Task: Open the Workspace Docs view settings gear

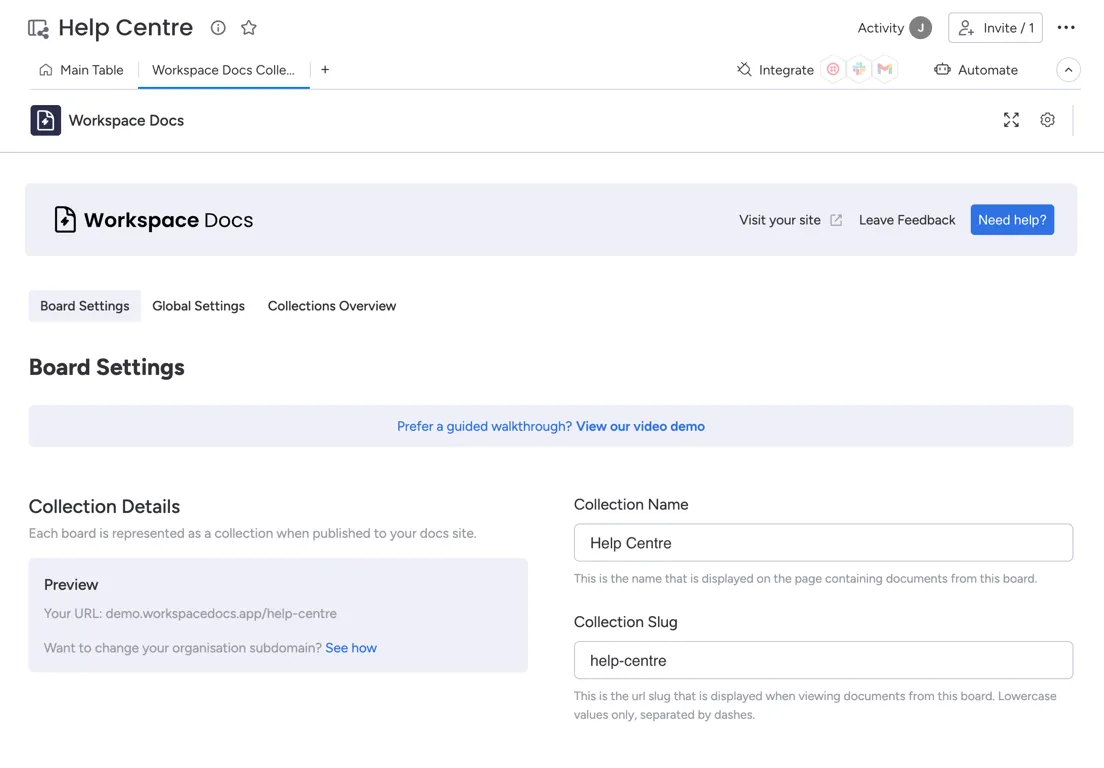Action: click(1047, 120)
